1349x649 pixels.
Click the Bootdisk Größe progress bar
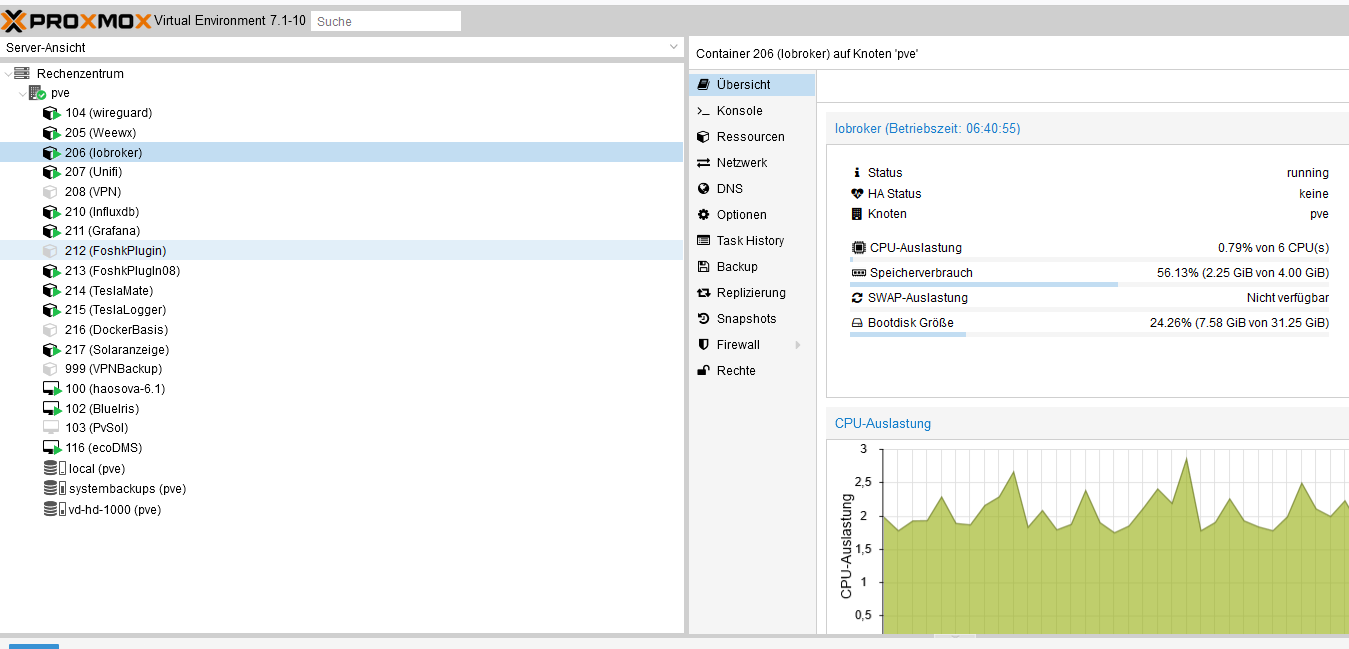tap(1089, 335)
